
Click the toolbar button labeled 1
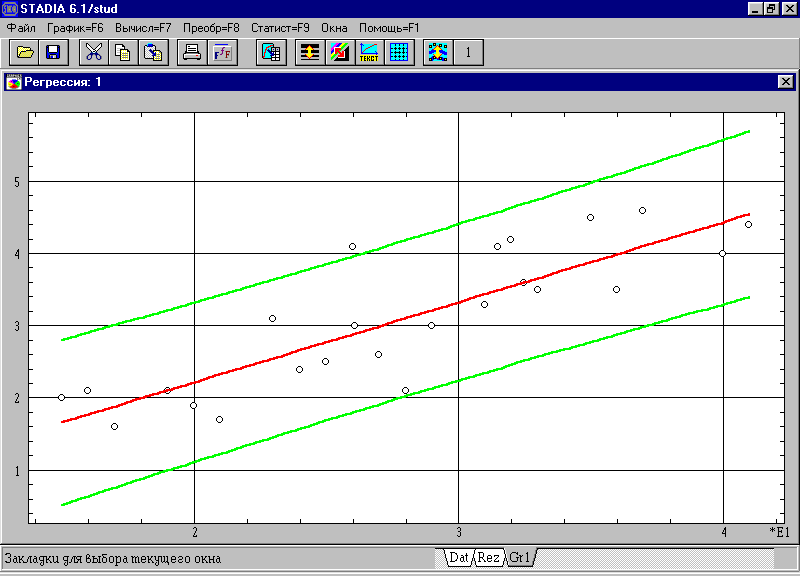coord(468,52)
